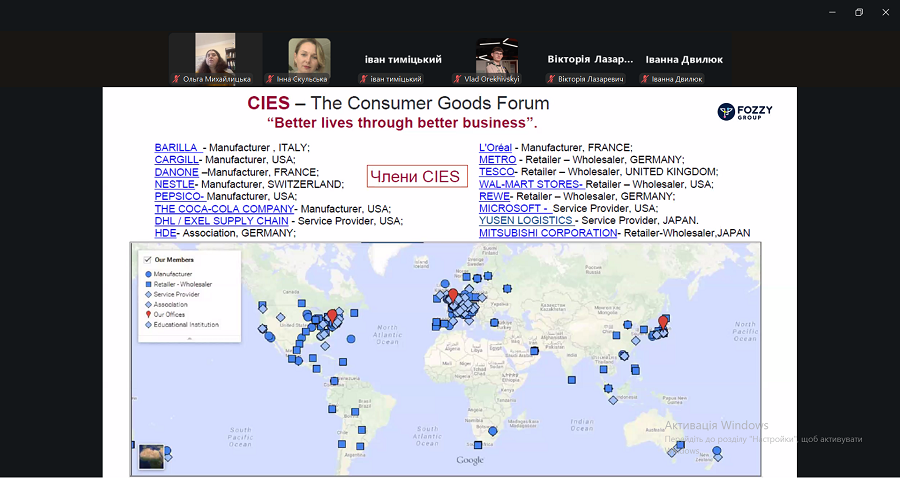Click the muted mic icon for Інна Скульська

tap(270, 79)
